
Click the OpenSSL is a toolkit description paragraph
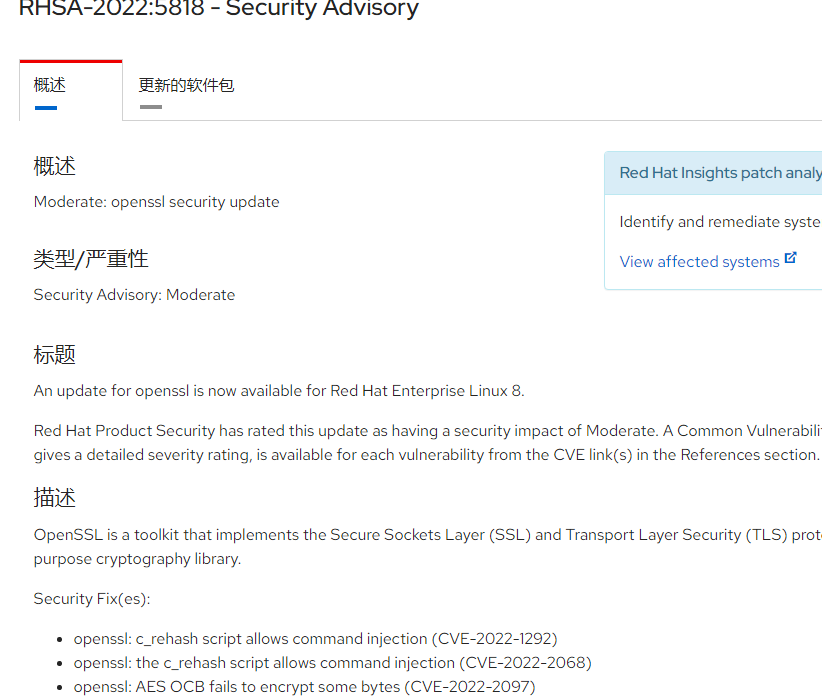[427, 547]
